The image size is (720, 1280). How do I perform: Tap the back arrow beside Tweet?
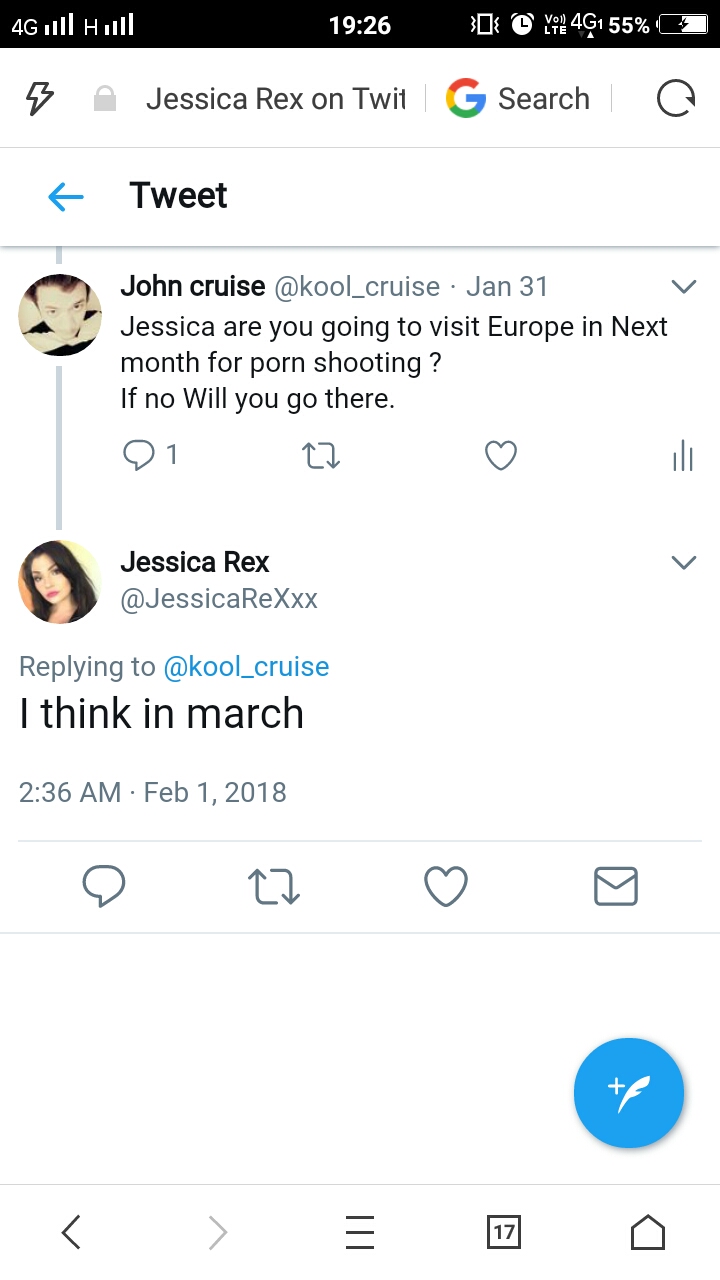click(66, 197)
